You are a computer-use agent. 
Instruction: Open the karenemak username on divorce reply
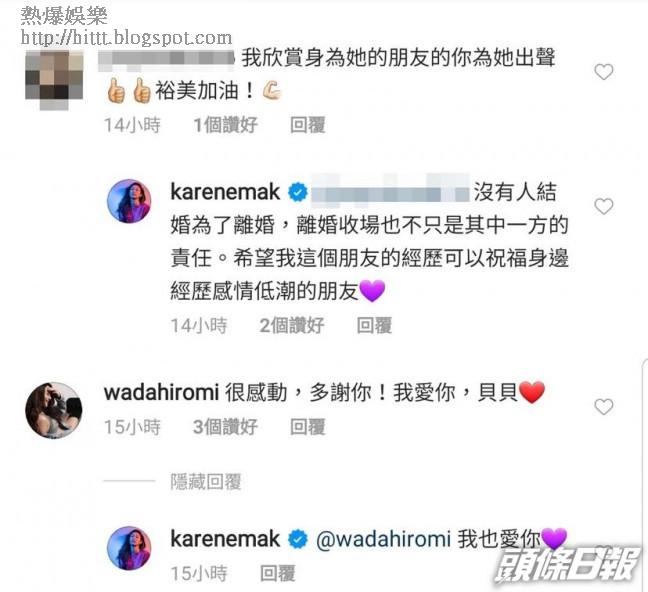tap(225, 193)
